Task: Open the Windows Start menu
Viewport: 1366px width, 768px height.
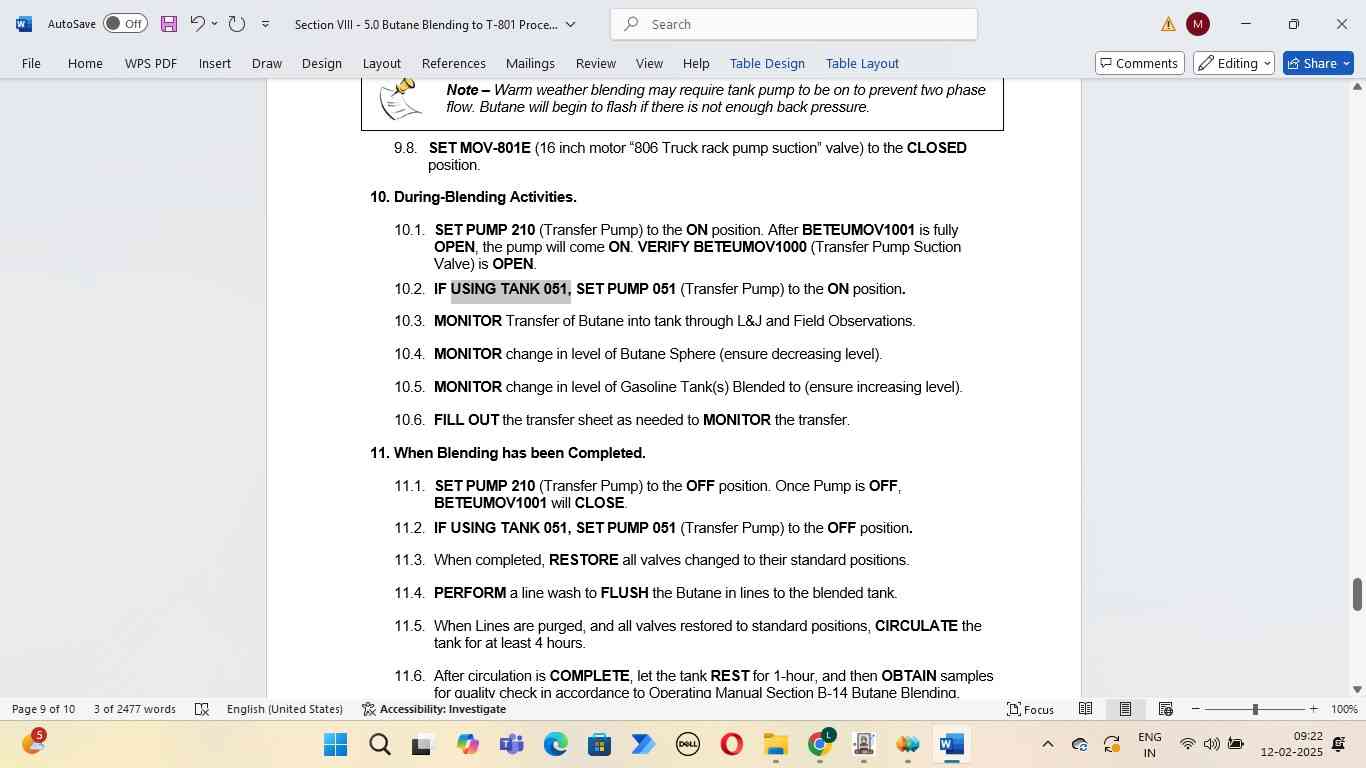Action: point(335,745)
